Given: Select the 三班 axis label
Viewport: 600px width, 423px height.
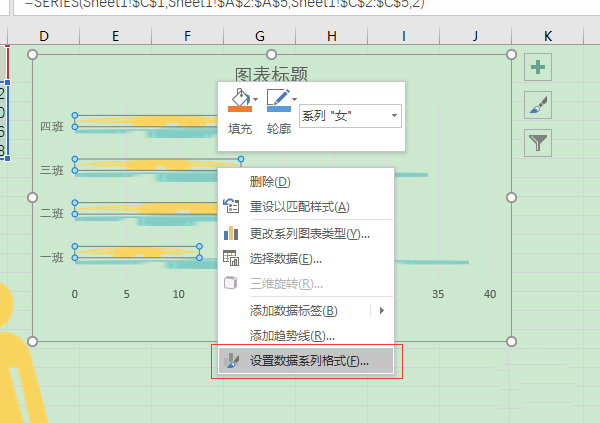Looking at the screenshot, I should click(52, 170).
